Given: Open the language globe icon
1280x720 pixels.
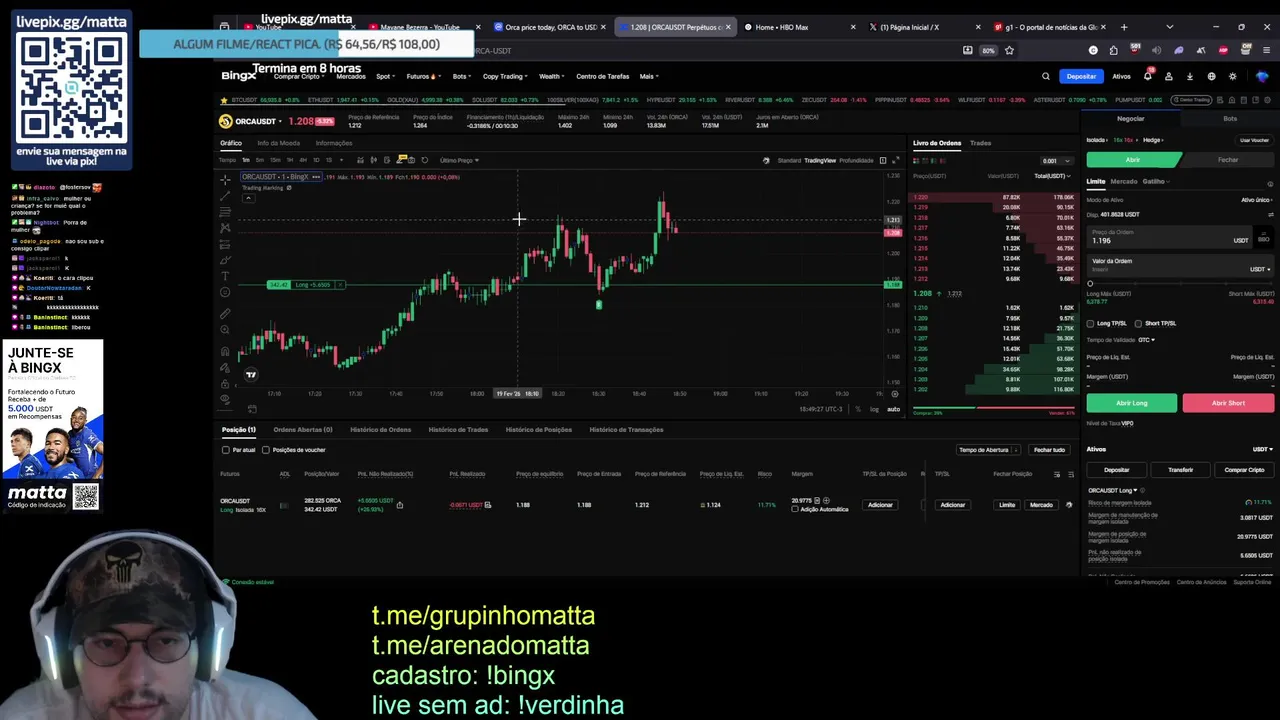Looking at the screenshot, I should pyautogui.click(x=1211, y=76).
